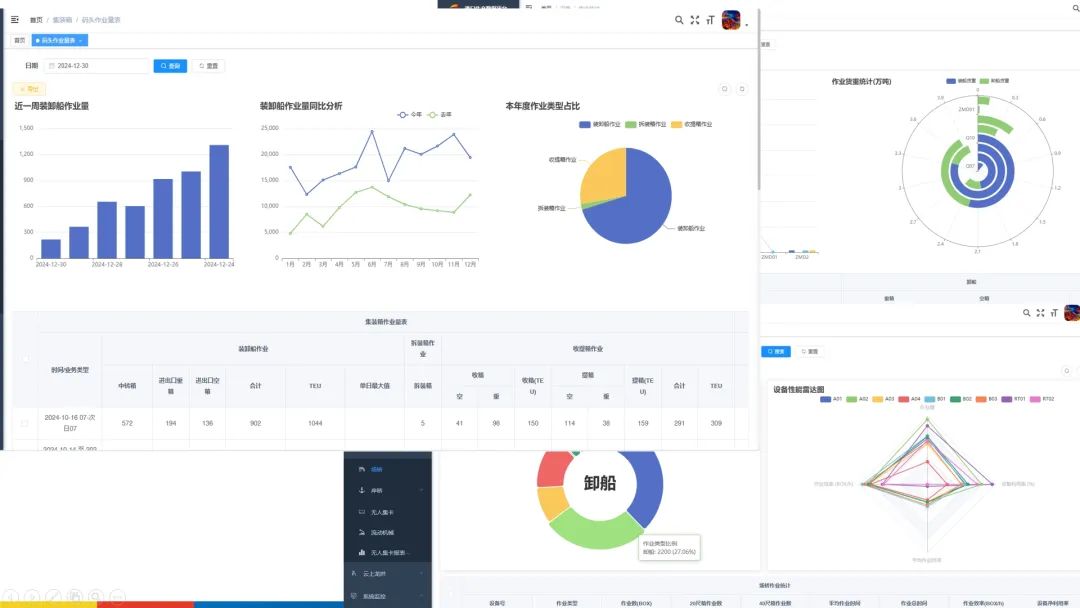Click the 无人集卡报表 bar chart icon

click(x=362, y=552)
